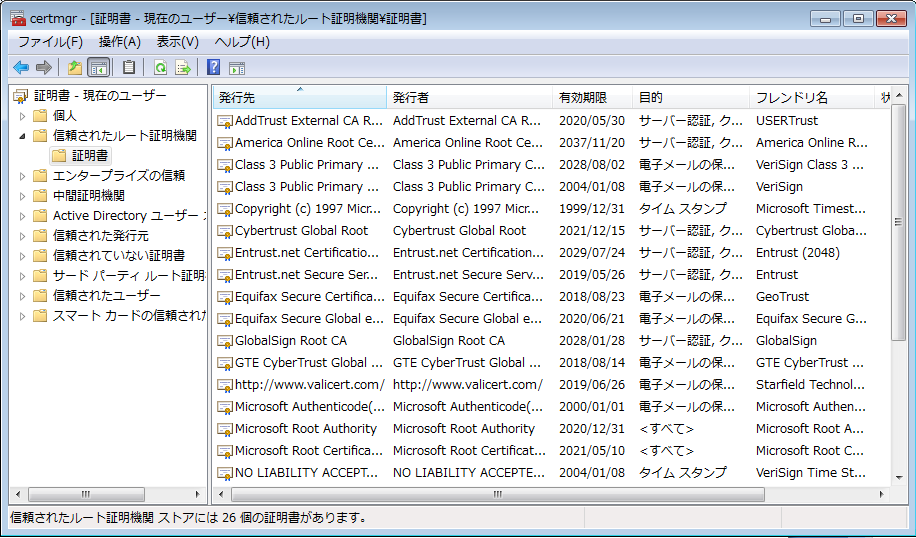The image size is (916, 538).
Task: Click the expiry date 2037/11/20
Action: click(591, 143)
